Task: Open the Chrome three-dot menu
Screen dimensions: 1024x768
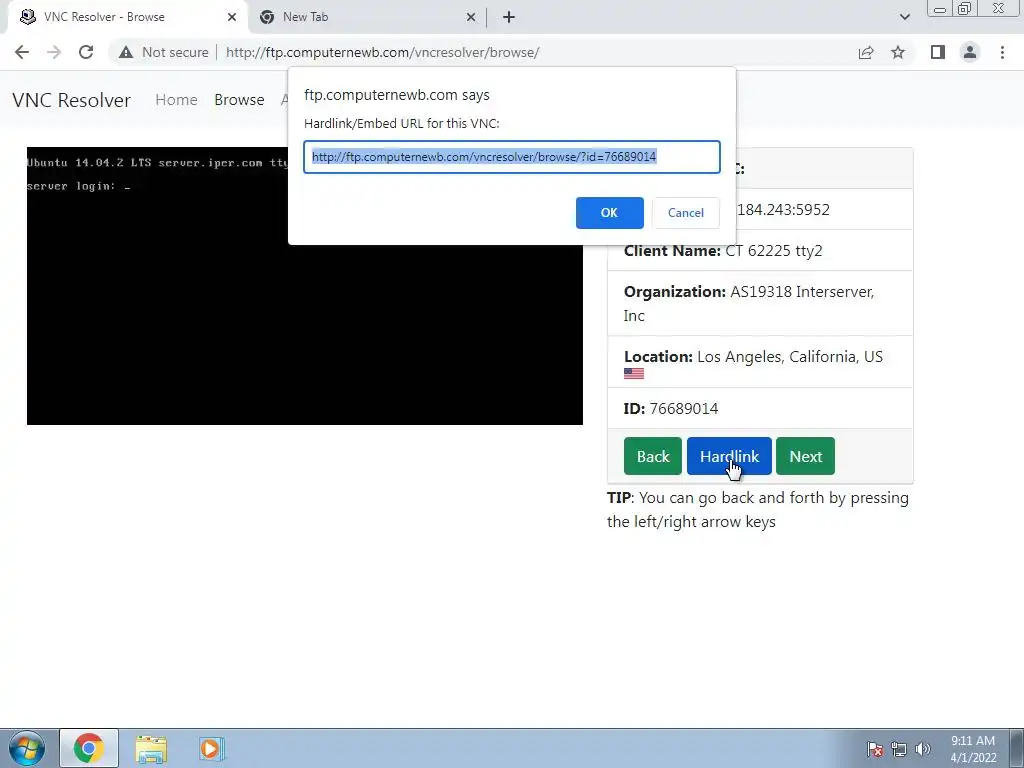Action: click(x=1002, y=52)
